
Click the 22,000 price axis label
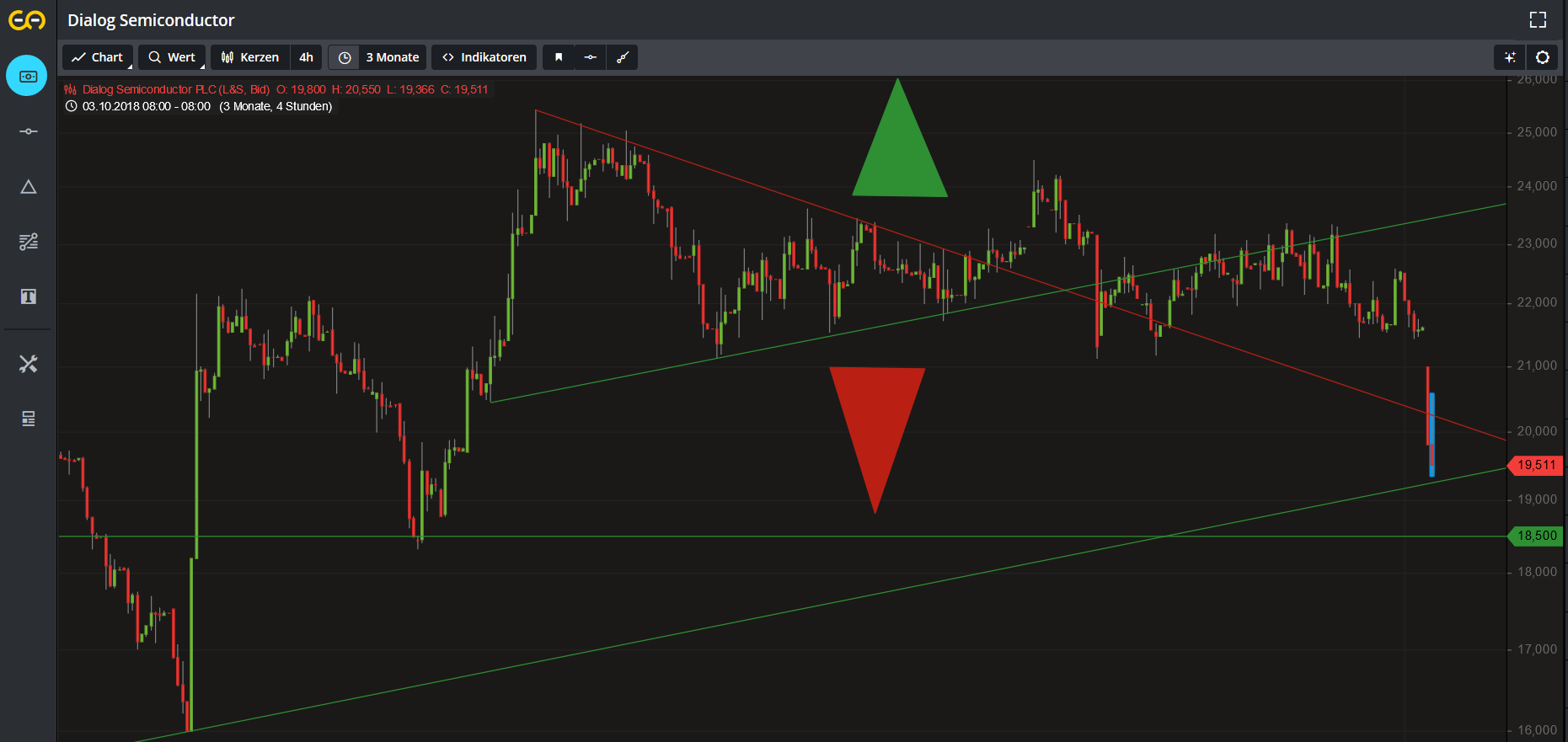click(x=1537, y=302)
